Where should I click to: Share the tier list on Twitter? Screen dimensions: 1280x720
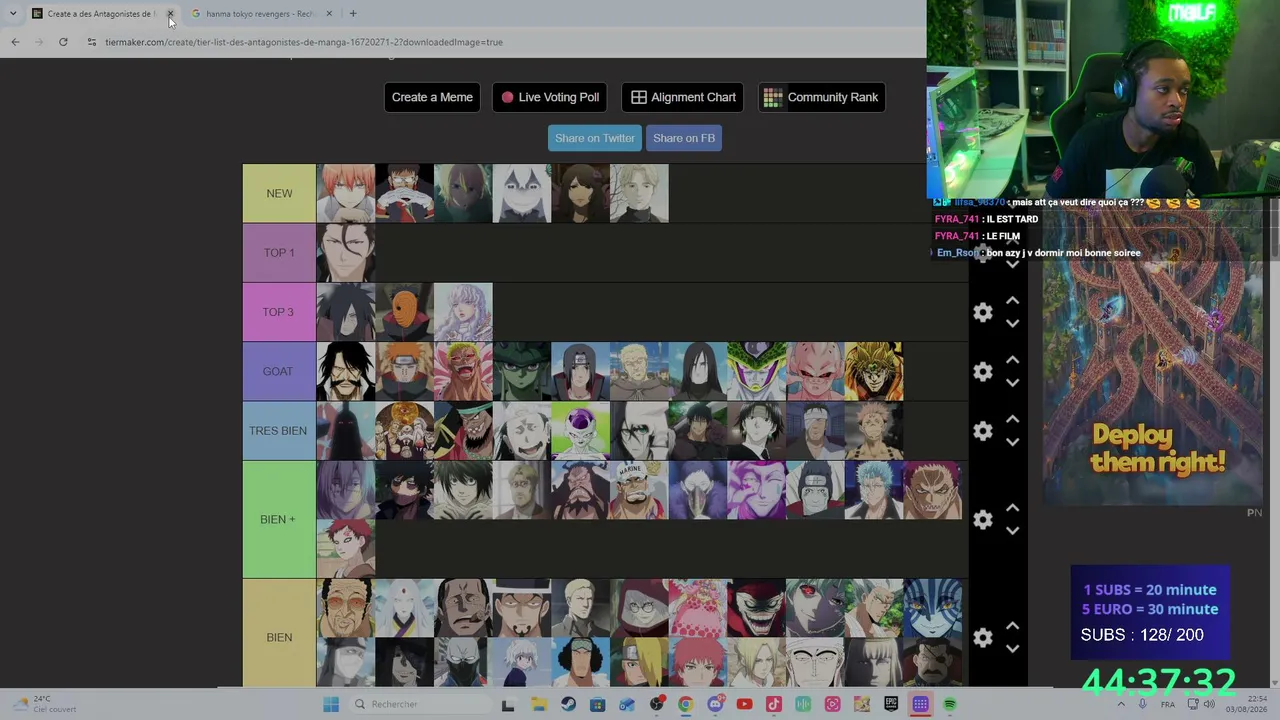point(595,138)
